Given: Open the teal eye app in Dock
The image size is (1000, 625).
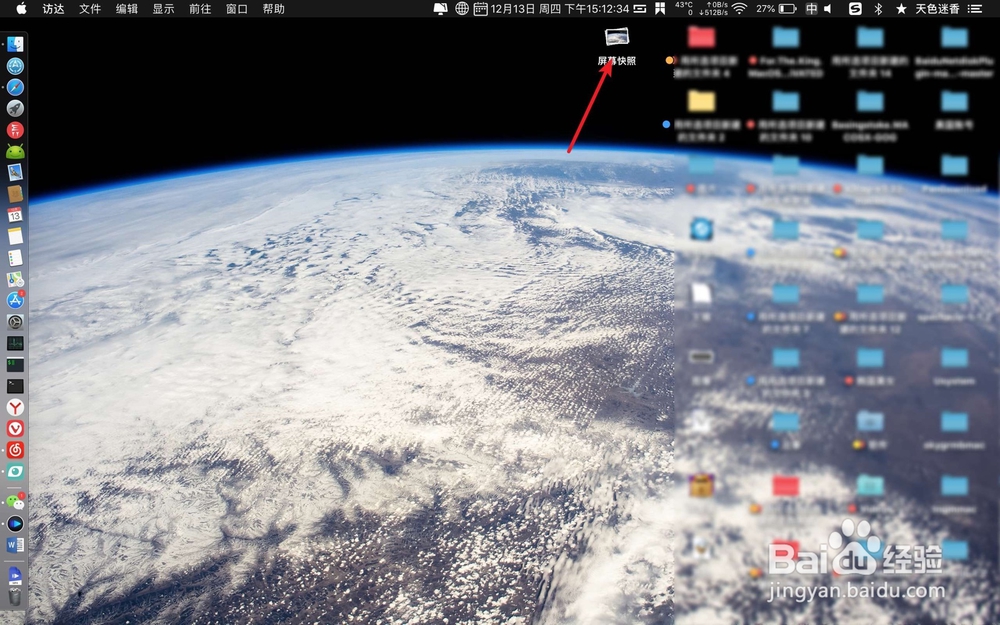Looking at the screenshot, I should pos(15,472).
